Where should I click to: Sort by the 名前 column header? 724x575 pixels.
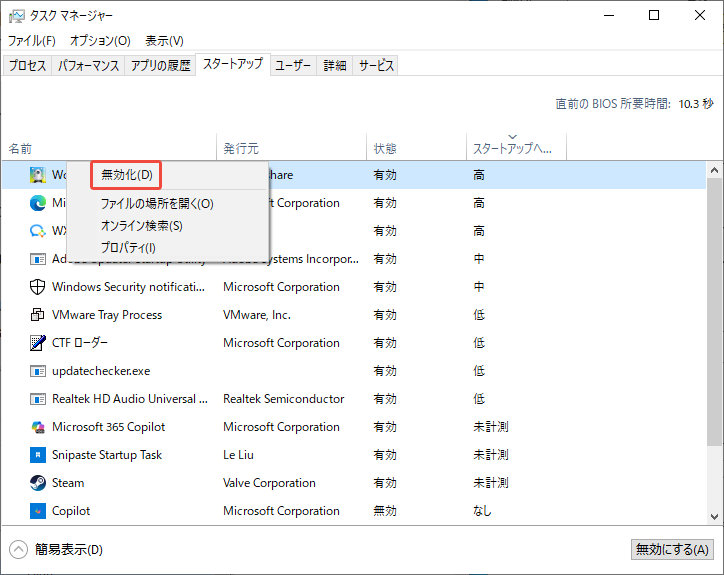click(109, 149)
